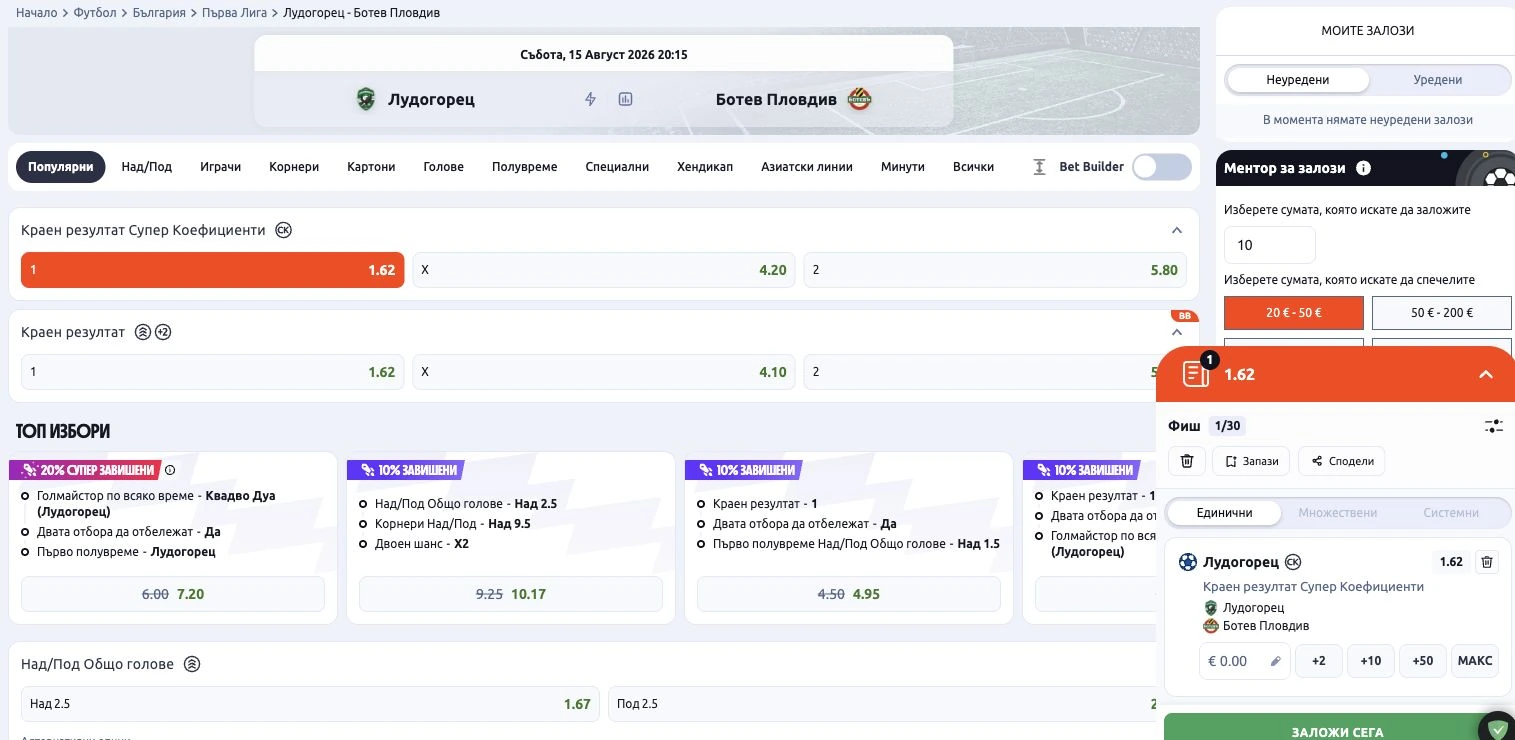The image size is (1515, 740).
Task: Open the Азиатски линии tab
Action: point(807,167)
